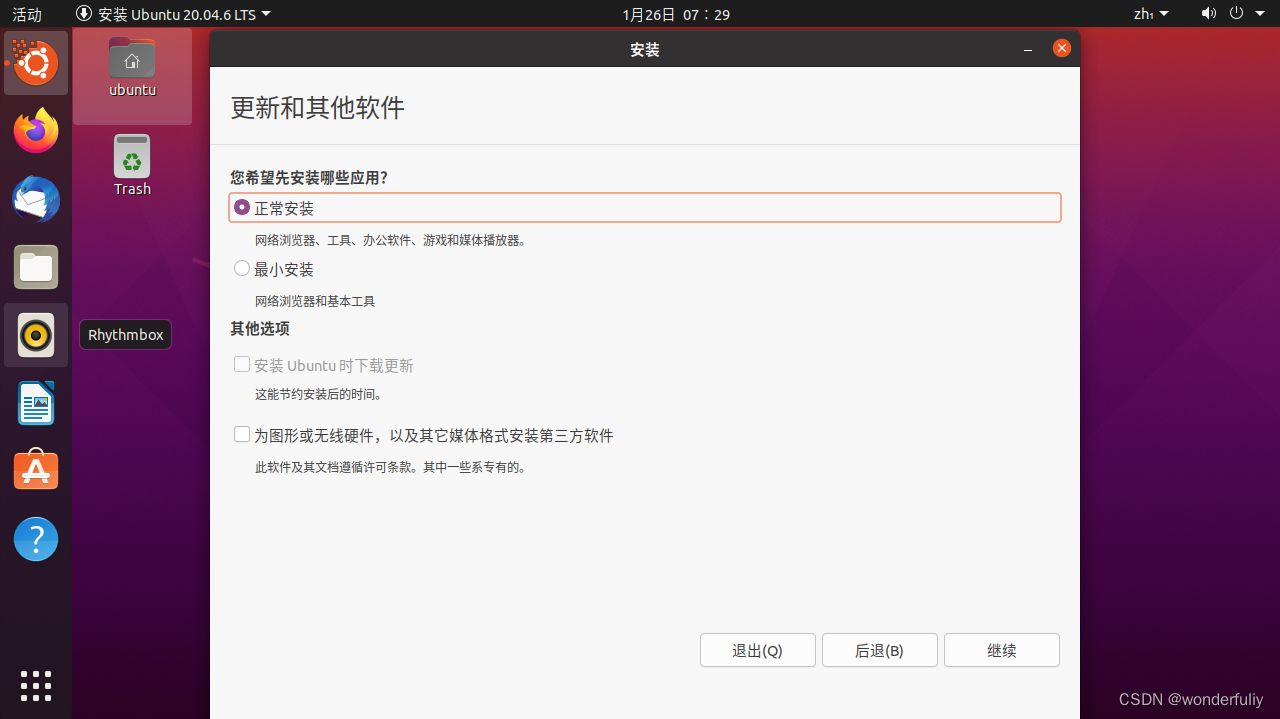The width and height of the screenshot is (1280, 719).
Task: Launch Firefox from the dock
Action: pos(36,131)
